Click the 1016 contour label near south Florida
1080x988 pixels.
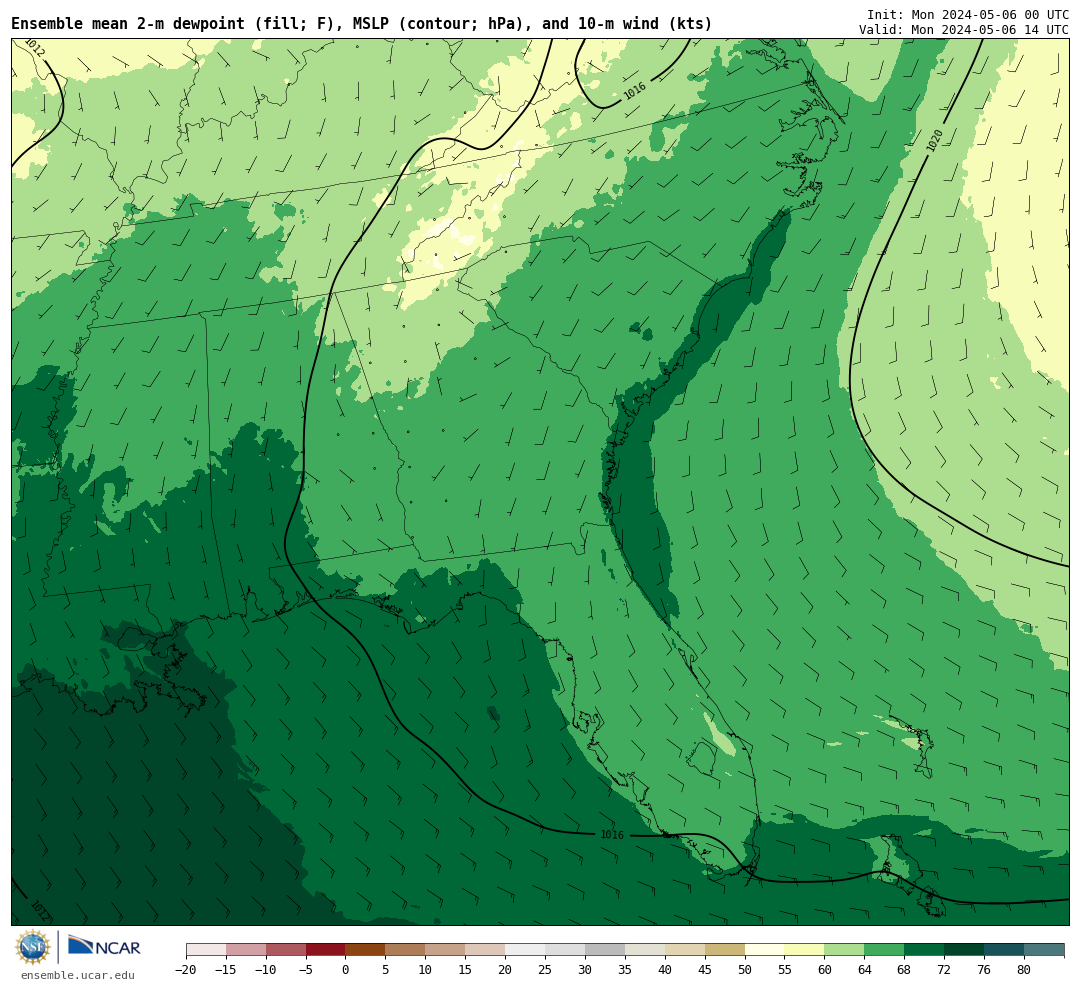[x=612, y=835]
